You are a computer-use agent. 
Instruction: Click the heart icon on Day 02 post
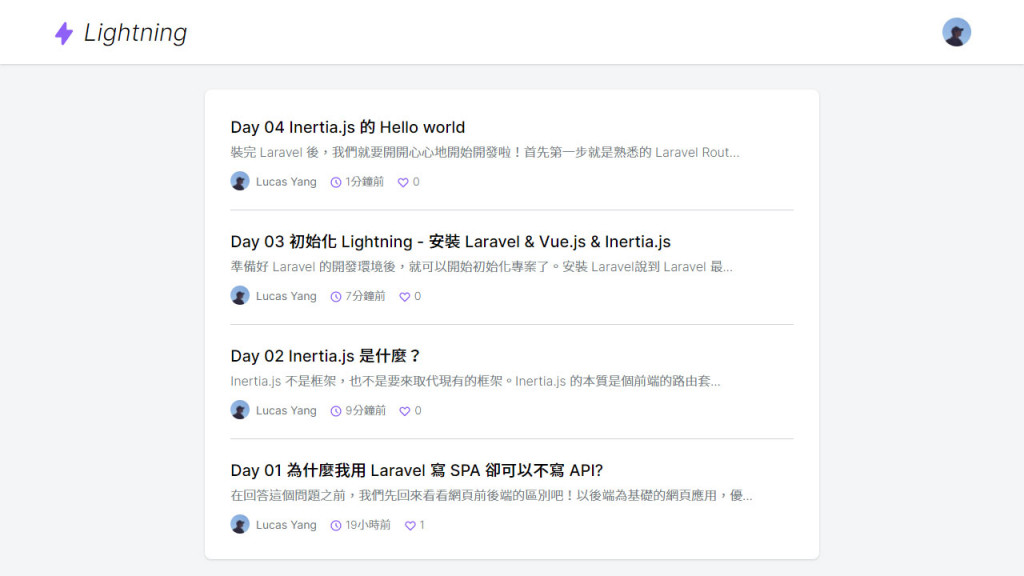pos(405,411)
